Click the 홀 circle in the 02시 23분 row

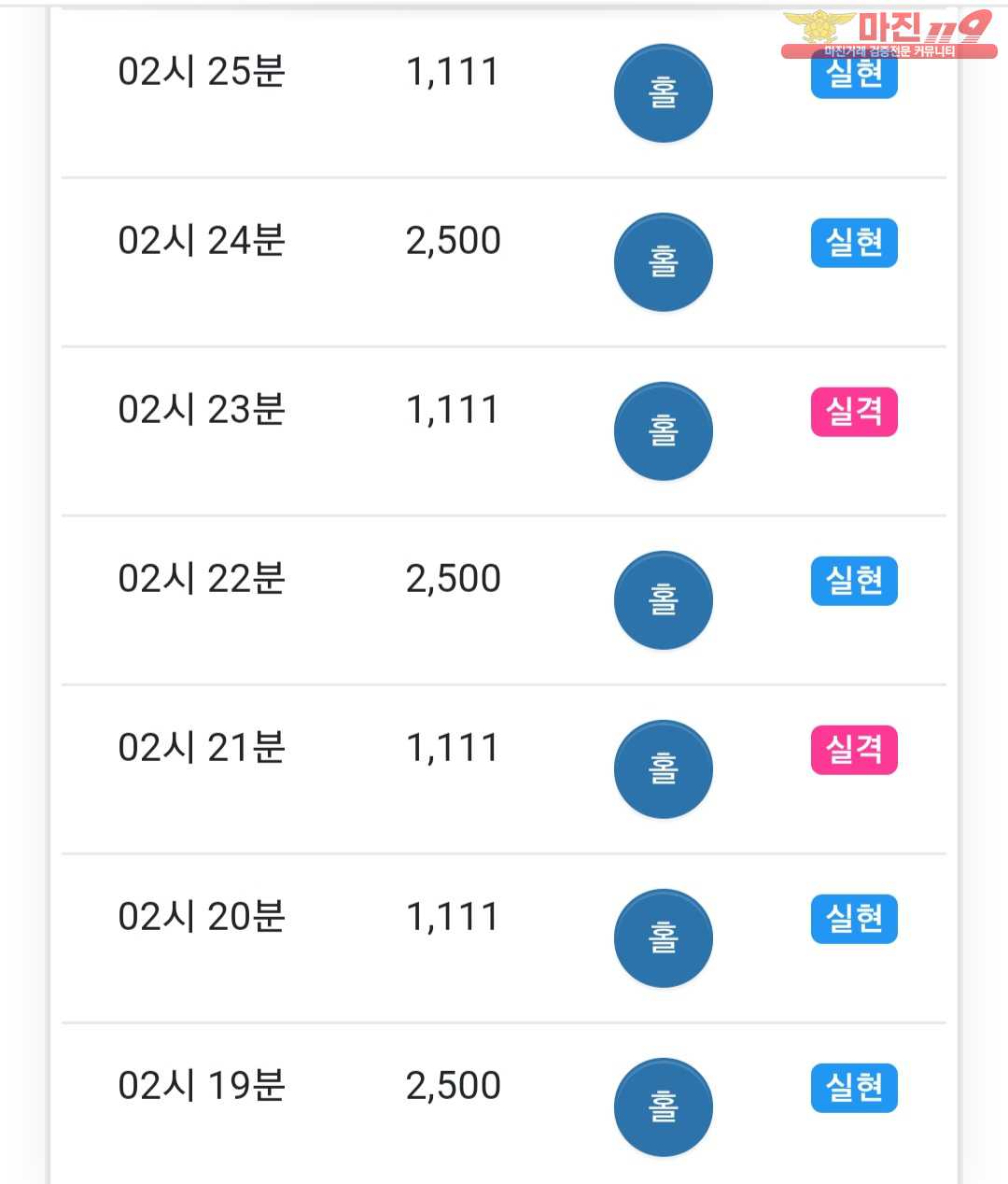663,431
